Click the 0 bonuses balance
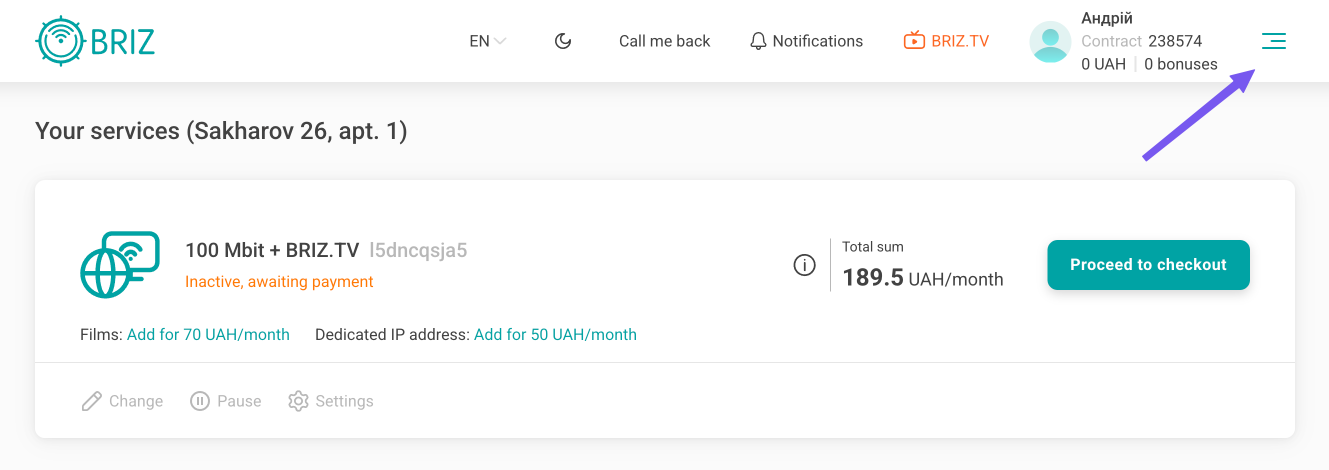This screenshot has height=470, width=1329. (x=1181, y=64)
